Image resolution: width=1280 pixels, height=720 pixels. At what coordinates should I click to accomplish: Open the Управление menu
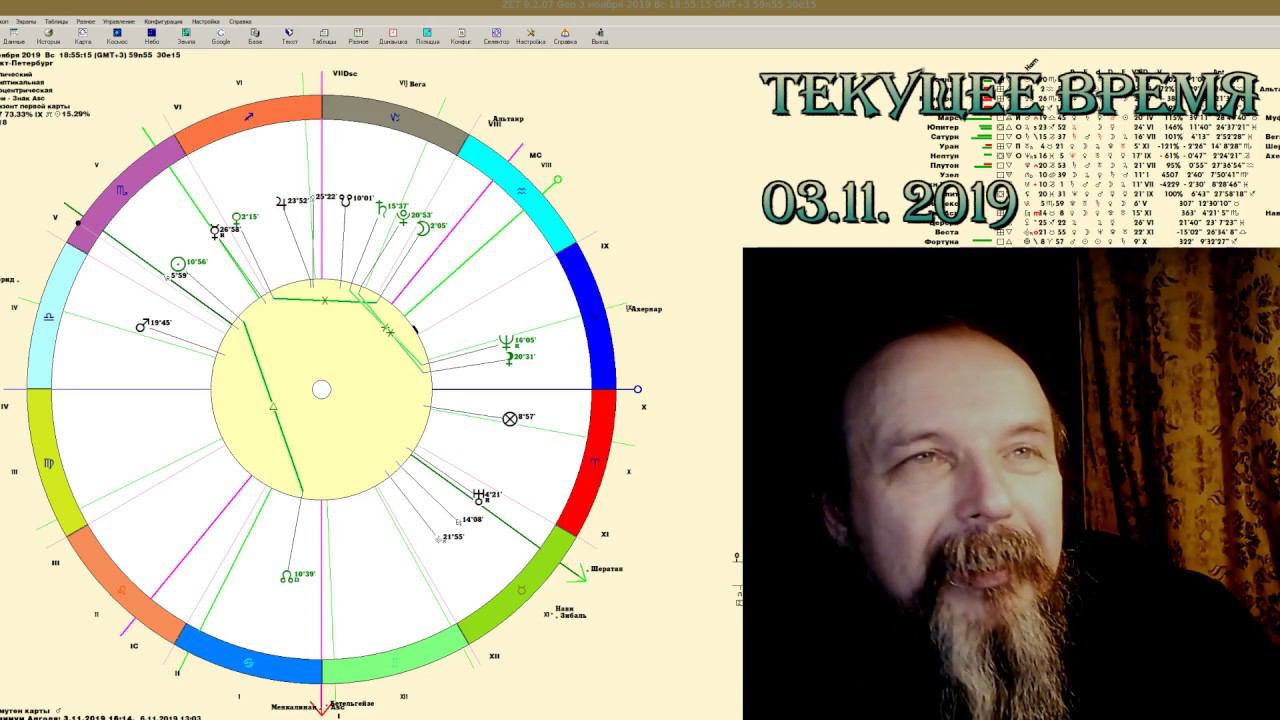(x=119, y=21)
